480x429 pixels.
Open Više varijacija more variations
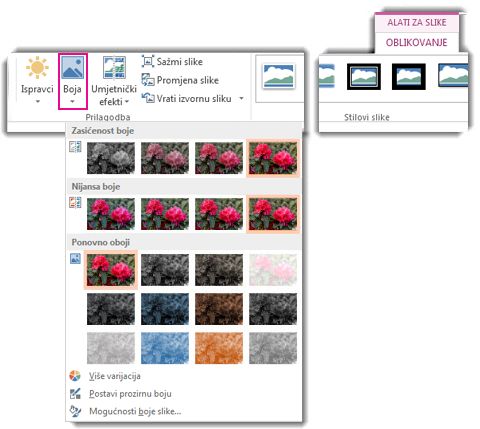pyautogui.click(x=115, y=376)
